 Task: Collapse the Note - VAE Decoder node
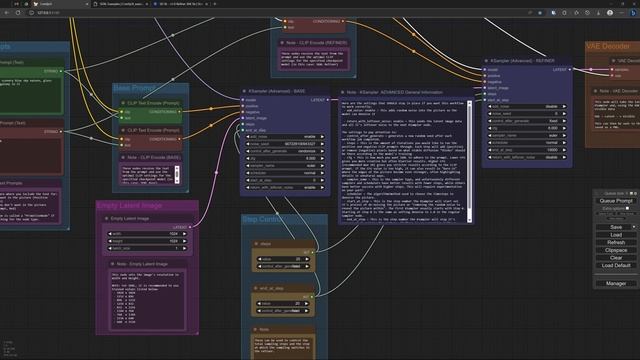[x=596, y=91]
